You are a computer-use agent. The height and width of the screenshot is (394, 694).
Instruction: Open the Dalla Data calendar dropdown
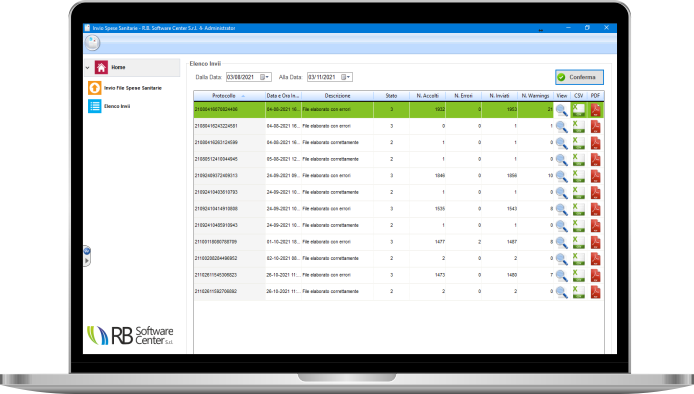pyautogui.click(x=265, y=77)
